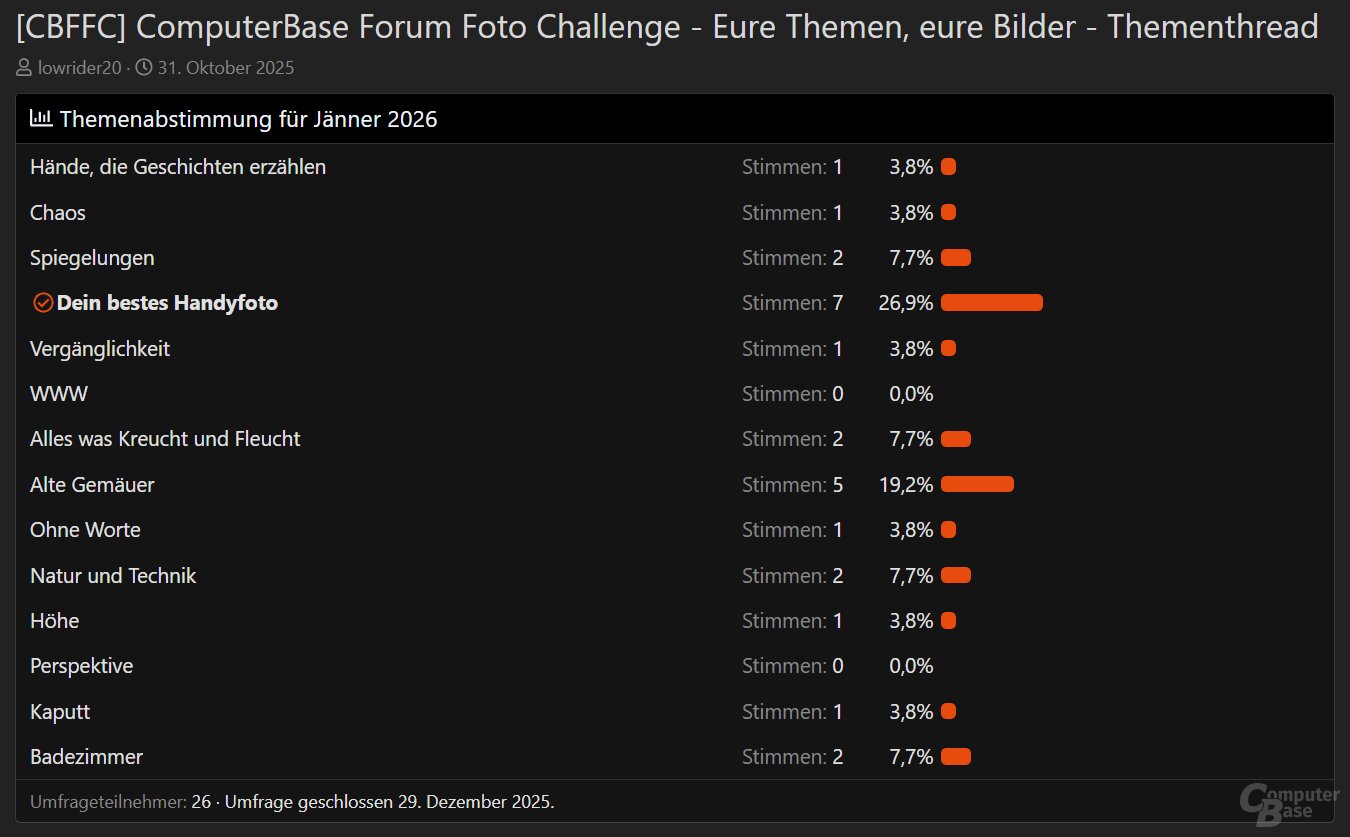The height and width of the screenshot is (837, 1350).
Task: Open the lowrider20 author profile link
Action: tap(79, 69)
